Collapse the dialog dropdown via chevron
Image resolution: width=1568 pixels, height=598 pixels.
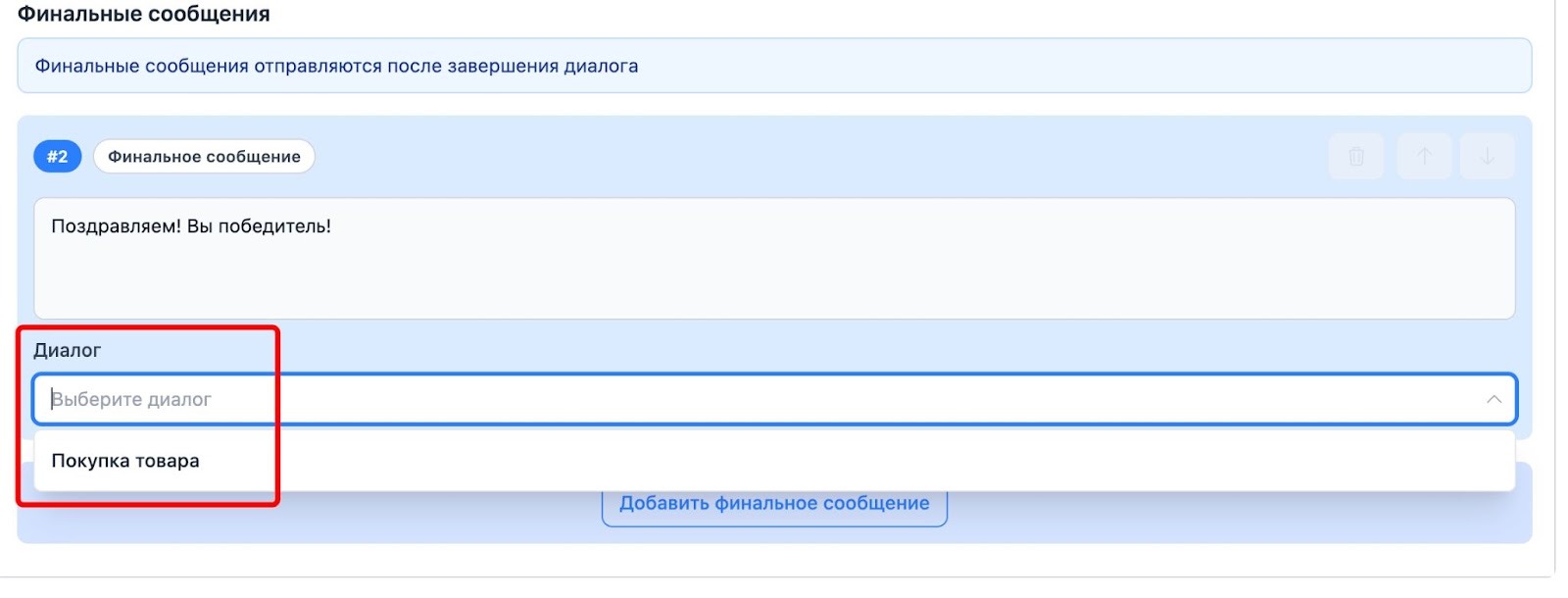click(1494, 399)
